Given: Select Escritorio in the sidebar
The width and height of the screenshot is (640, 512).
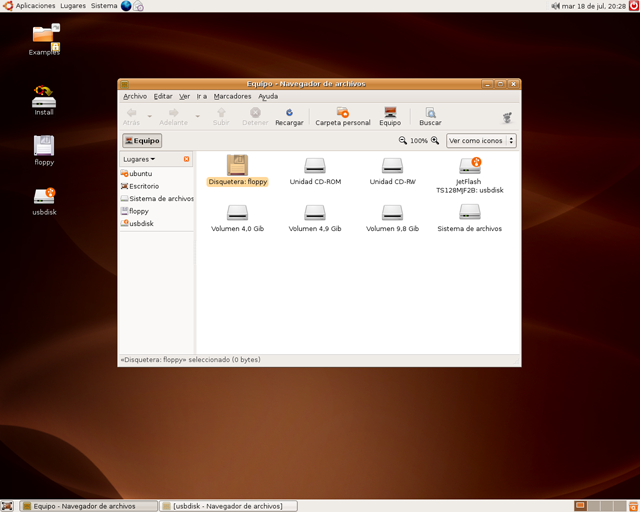Looking at the screenshot, I should coord(143,186).
